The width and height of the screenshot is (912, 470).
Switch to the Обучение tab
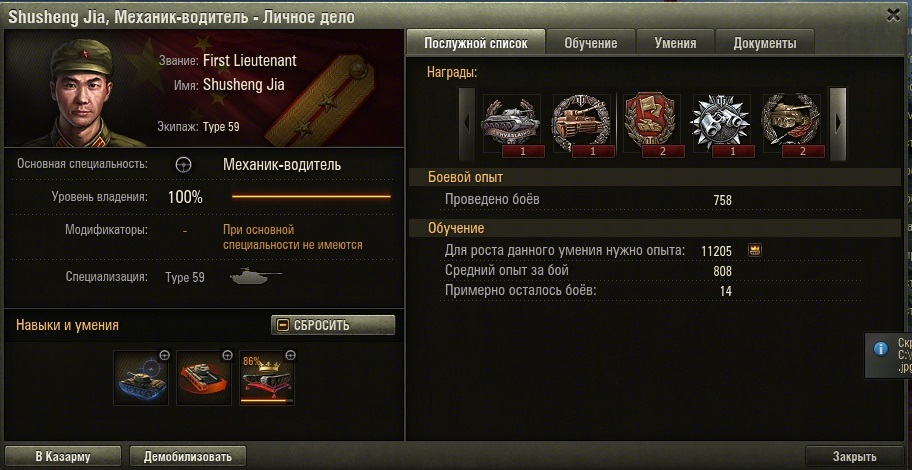tap(590, 43)
